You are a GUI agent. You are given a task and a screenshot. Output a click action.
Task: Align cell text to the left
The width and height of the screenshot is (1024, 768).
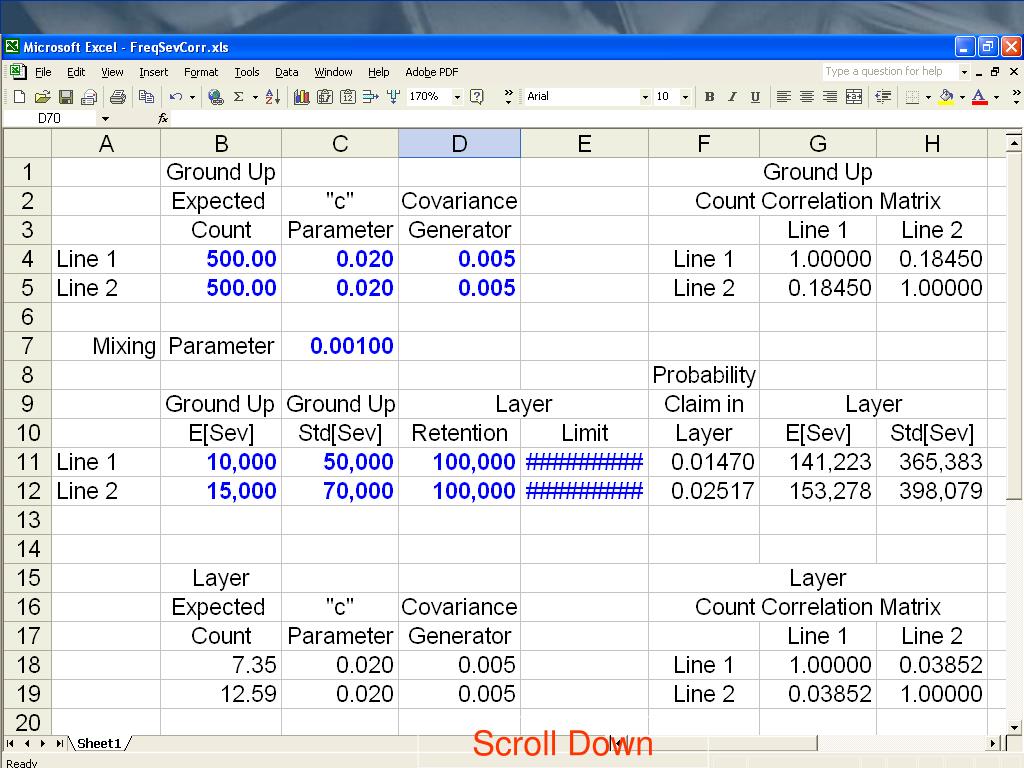pos(784,97)
